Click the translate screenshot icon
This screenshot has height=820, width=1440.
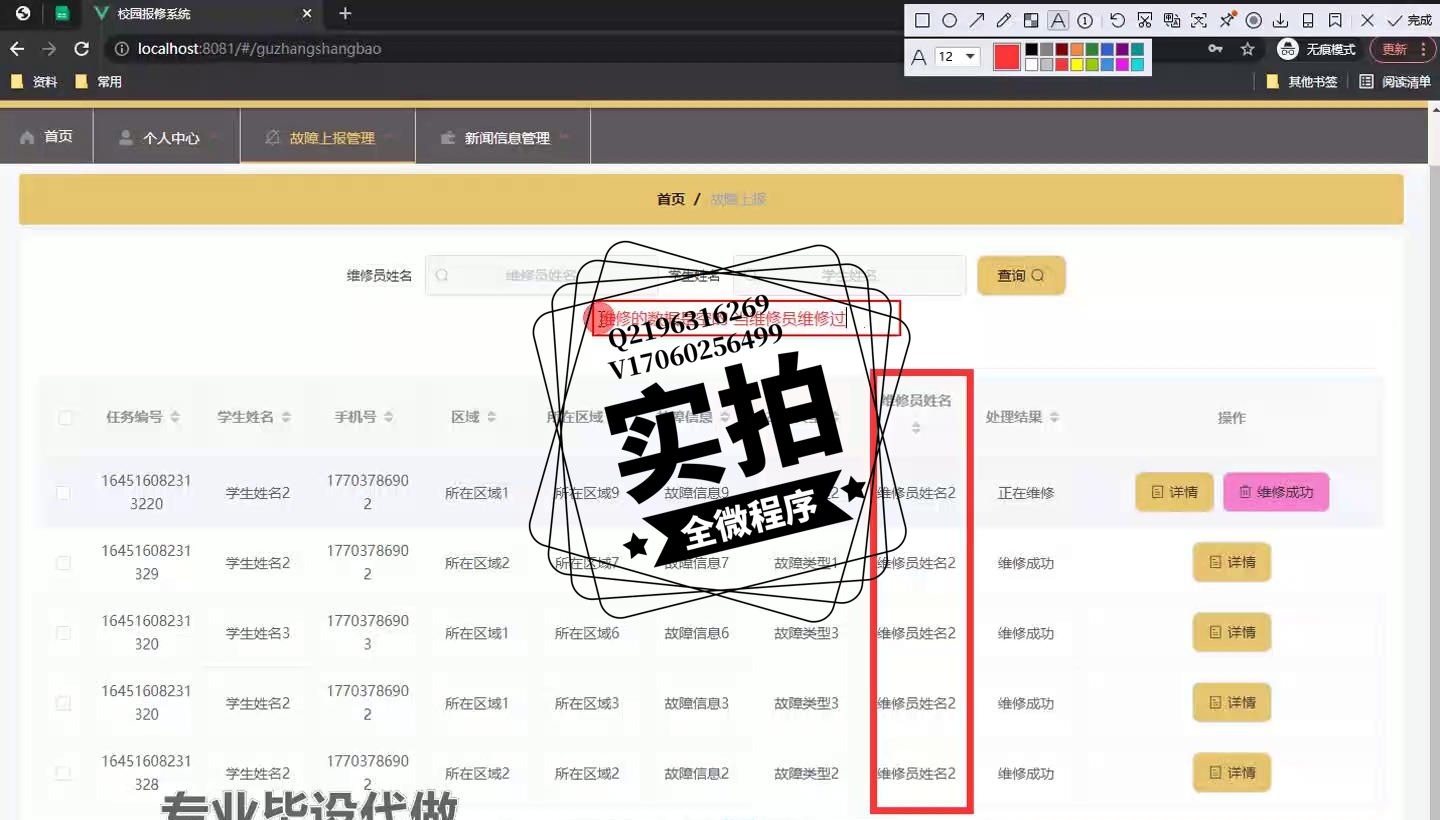[x=1172, y=20]
